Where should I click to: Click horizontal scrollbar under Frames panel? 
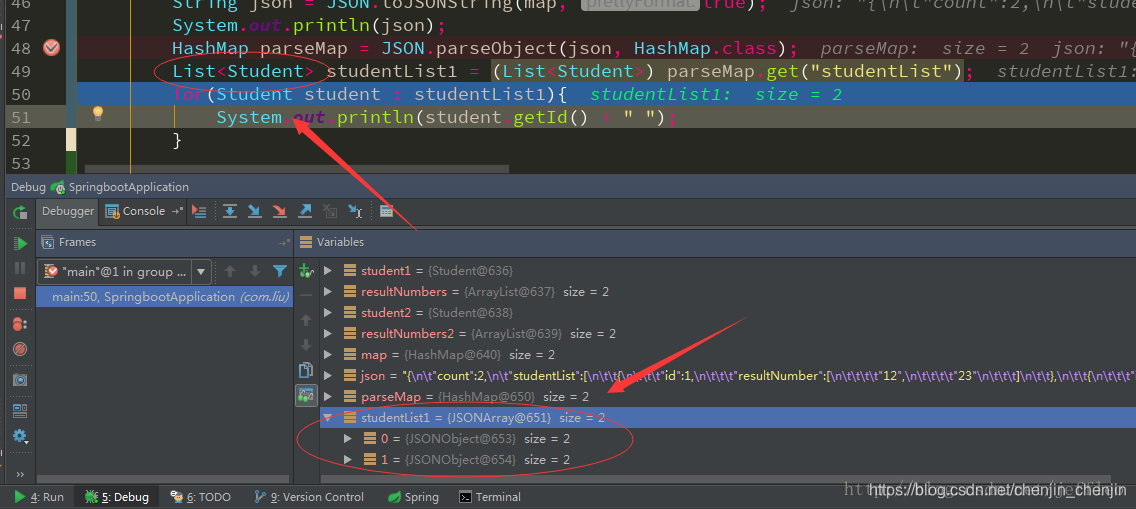pyautogui.click(x=164, y=479)
